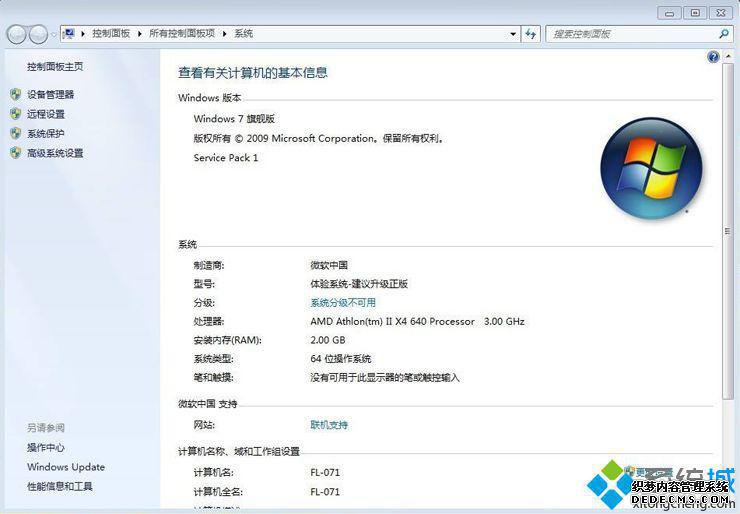Select 控制面板 breadcrumb segment
Screen dimensions: 740x514
[x=111, y=34]
